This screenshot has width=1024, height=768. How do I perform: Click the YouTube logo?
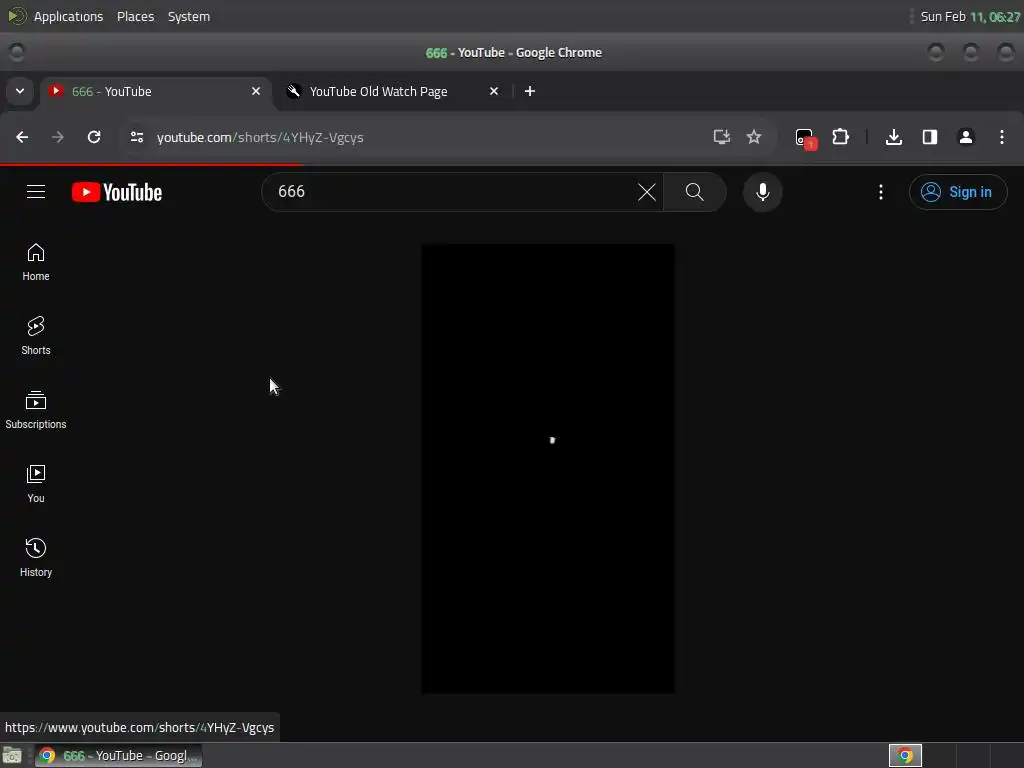click(x=117, y=192)
